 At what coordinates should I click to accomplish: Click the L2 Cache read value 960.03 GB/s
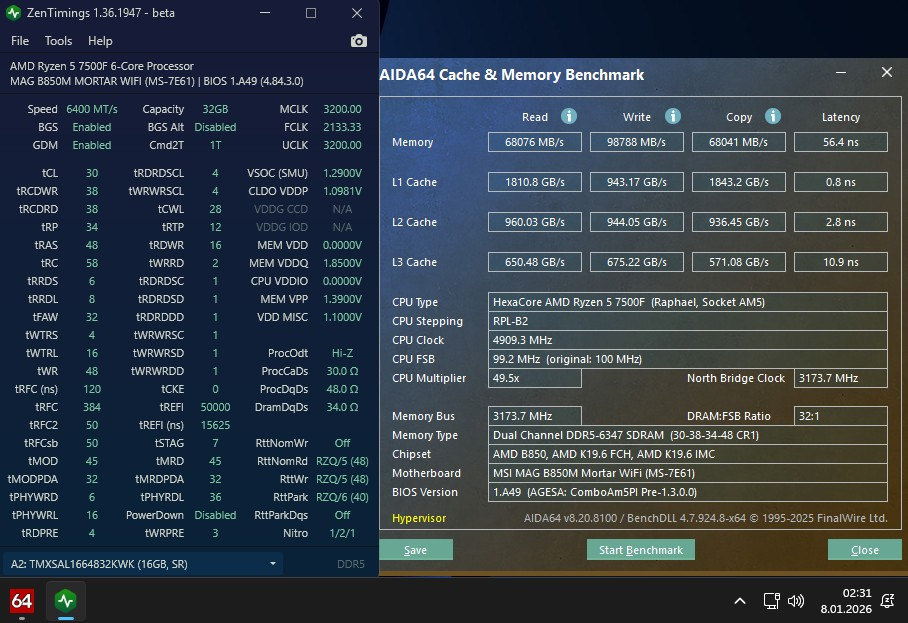(534, 222)
